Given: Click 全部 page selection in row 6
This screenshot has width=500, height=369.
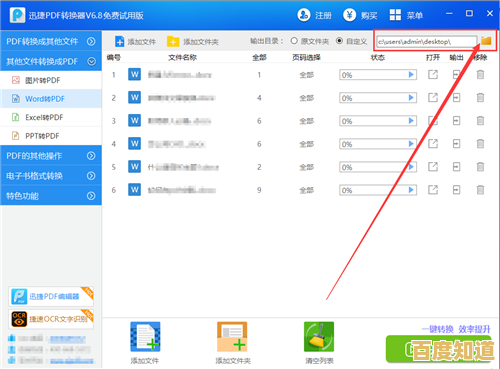Looking at the screenshot, I should coord(306,190).
